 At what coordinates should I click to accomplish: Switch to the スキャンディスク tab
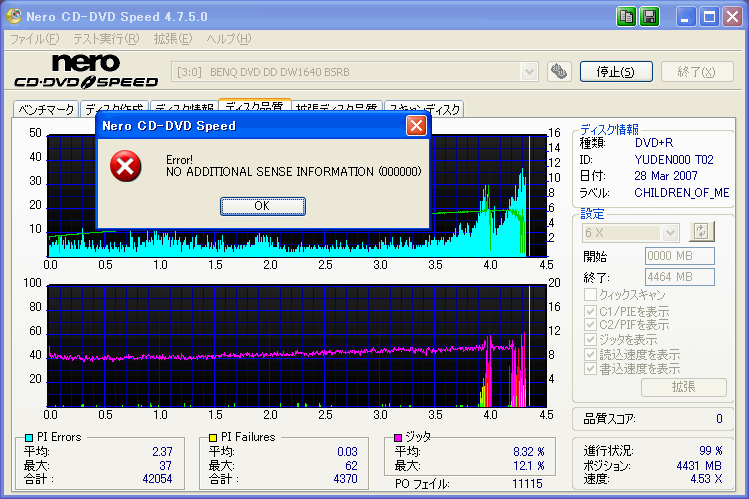[424, 109]
